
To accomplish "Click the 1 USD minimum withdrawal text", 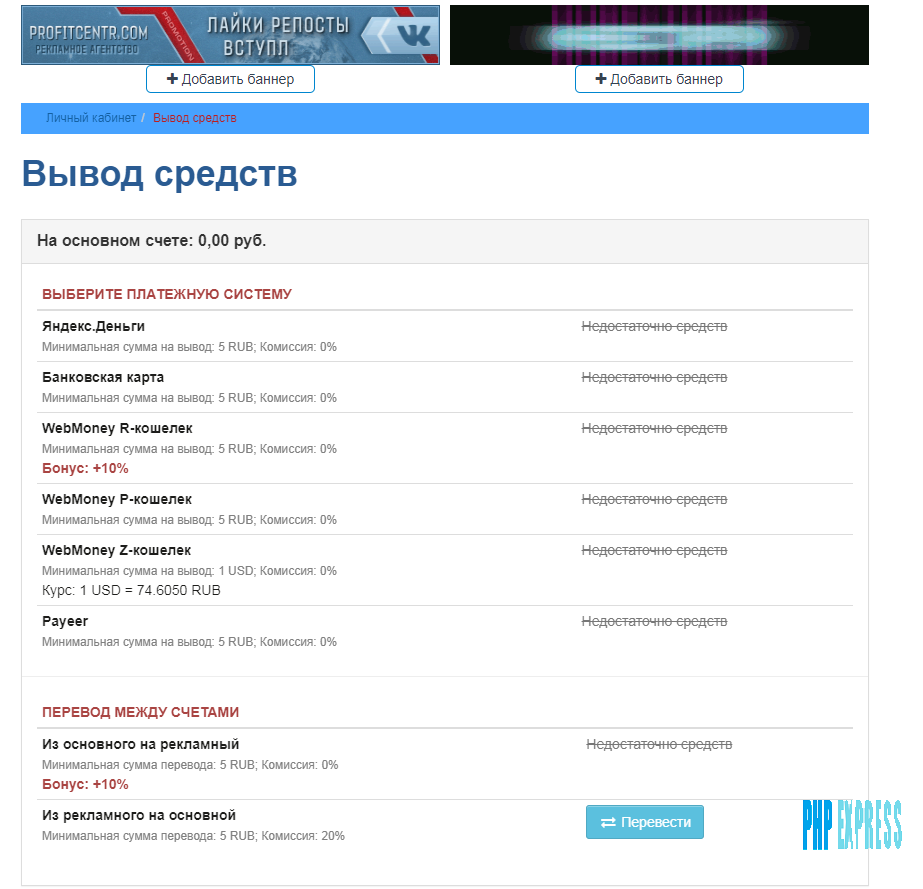I will click(x=189, y=571).
